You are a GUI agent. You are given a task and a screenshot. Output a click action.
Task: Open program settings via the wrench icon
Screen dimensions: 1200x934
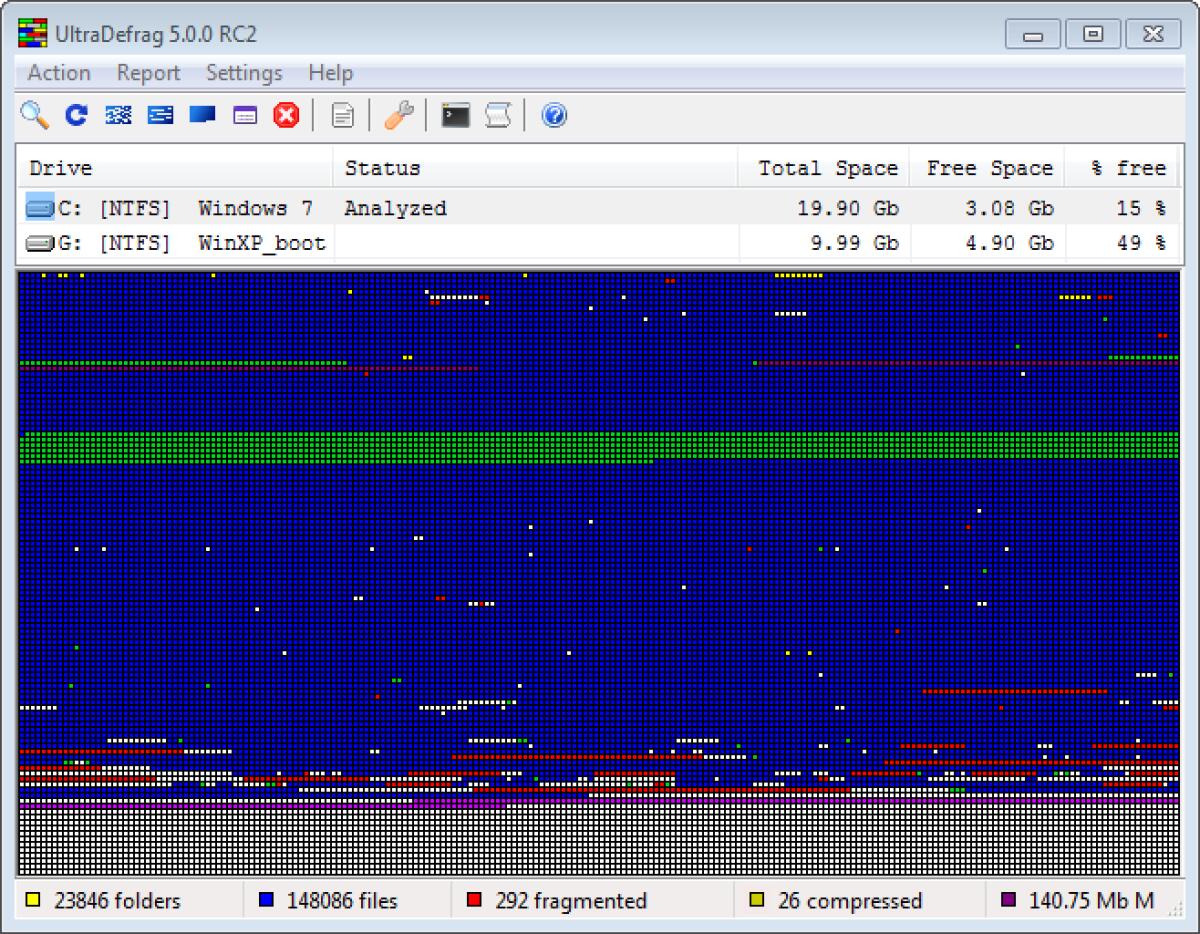coord(398,115)
